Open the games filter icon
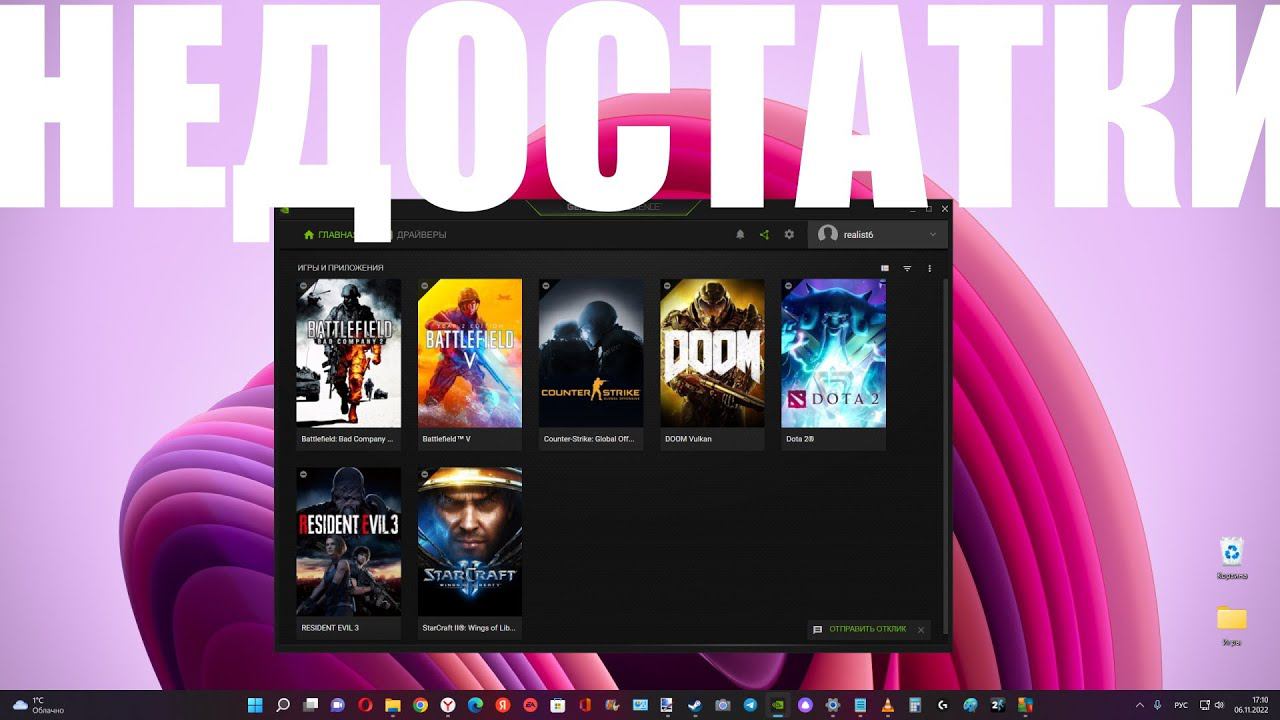Image resolution: width=1280 pixels, height=720 pixels. coord(907,268)
